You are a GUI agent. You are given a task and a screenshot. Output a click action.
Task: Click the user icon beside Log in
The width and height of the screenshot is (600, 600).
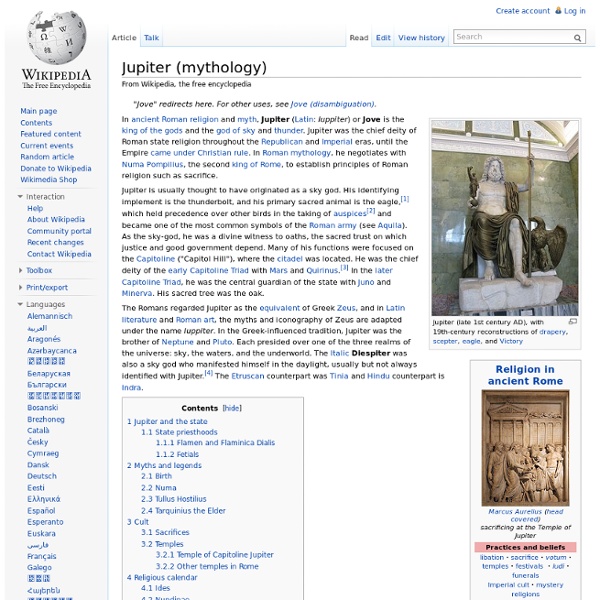[x=558, y=11]
